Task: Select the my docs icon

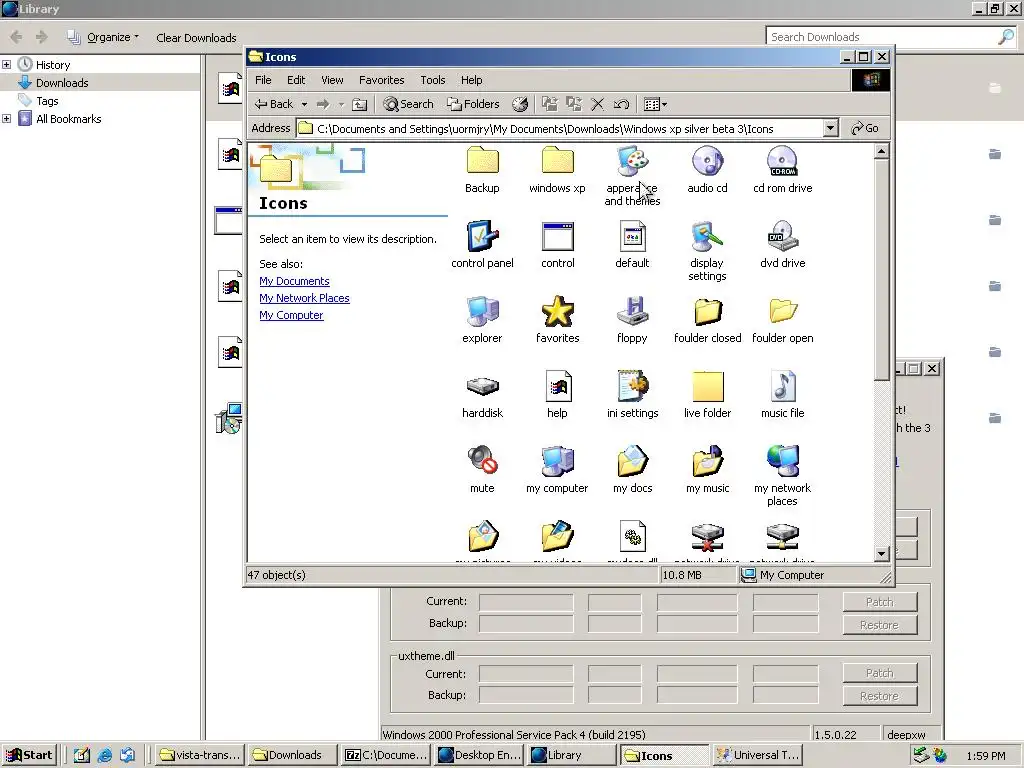Action: 632,462
